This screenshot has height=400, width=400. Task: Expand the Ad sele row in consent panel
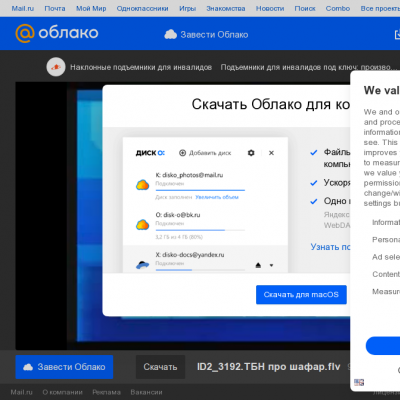tap(386, 257)
